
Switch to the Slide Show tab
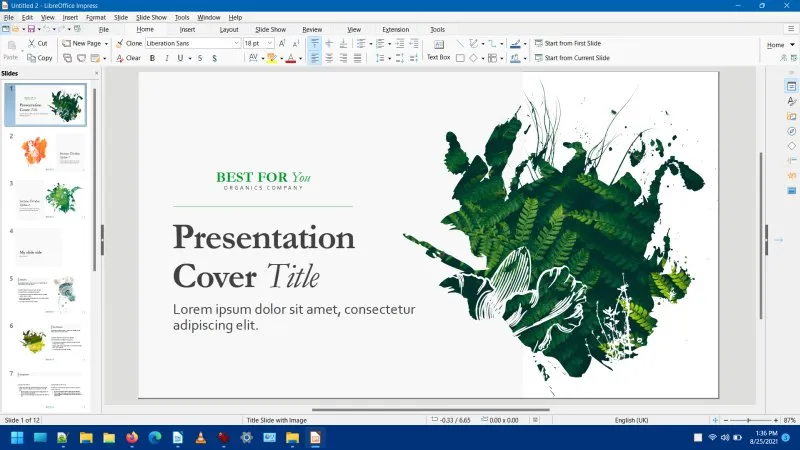pos(269,30)
